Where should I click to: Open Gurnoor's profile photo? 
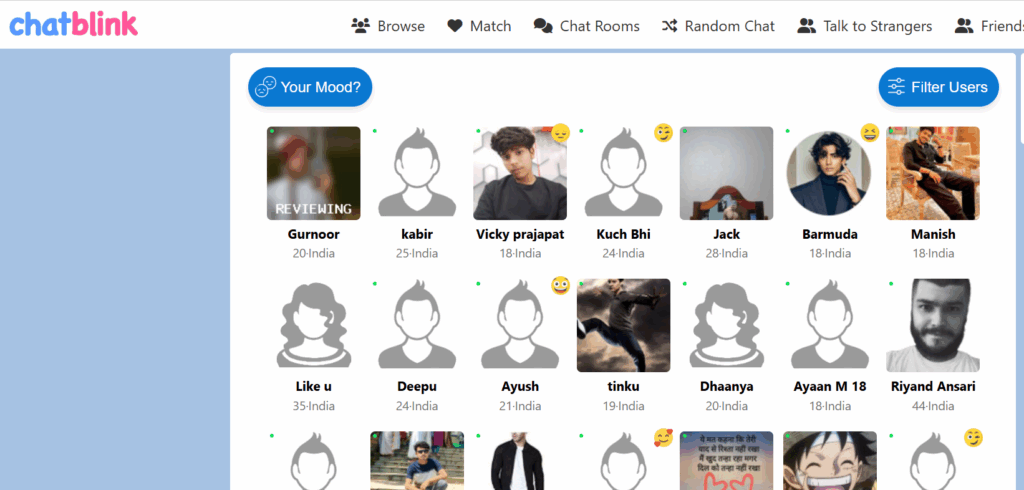(314, 172)
